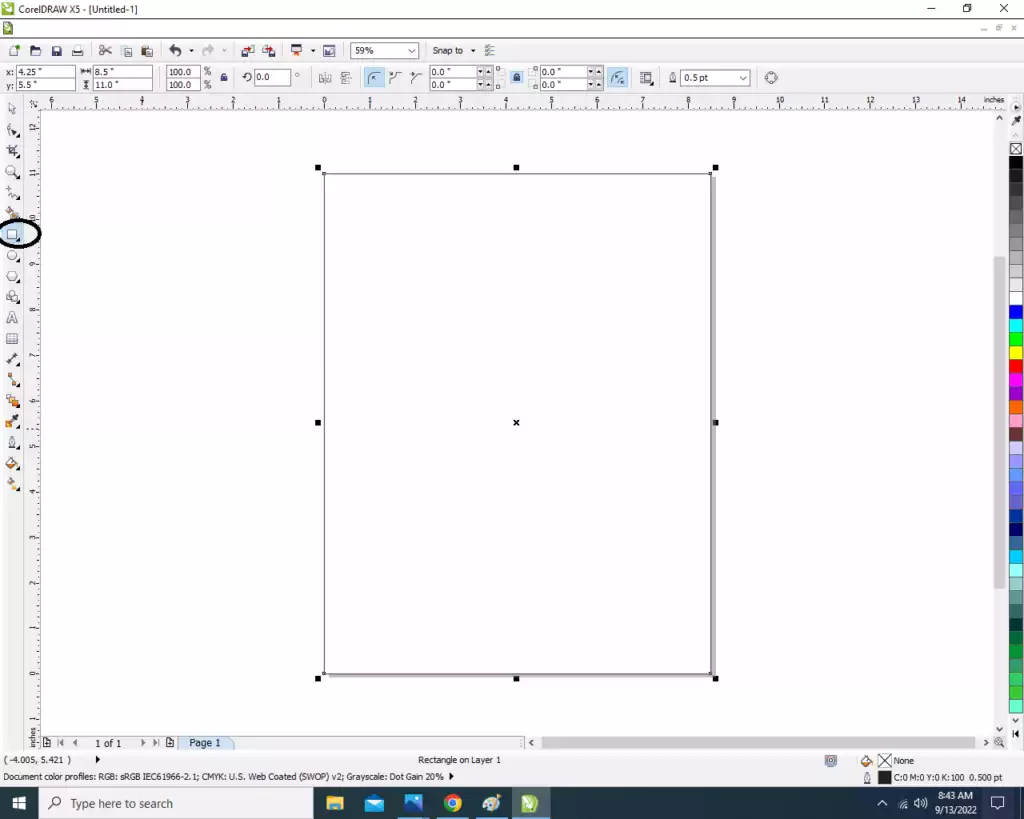Activate the Crop tool

[12, 151]
